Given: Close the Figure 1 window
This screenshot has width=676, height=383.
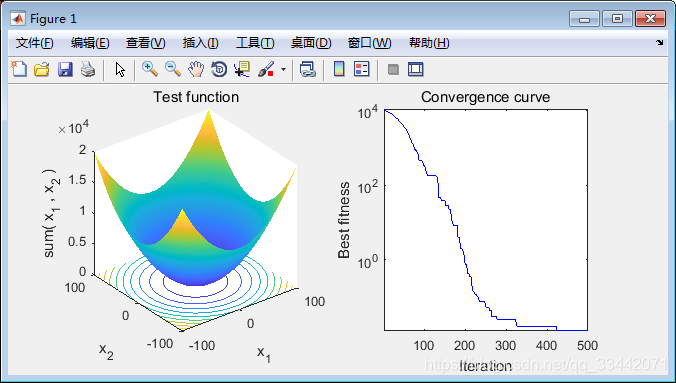Looking at the screenshot, I should (x=650, y=19).
